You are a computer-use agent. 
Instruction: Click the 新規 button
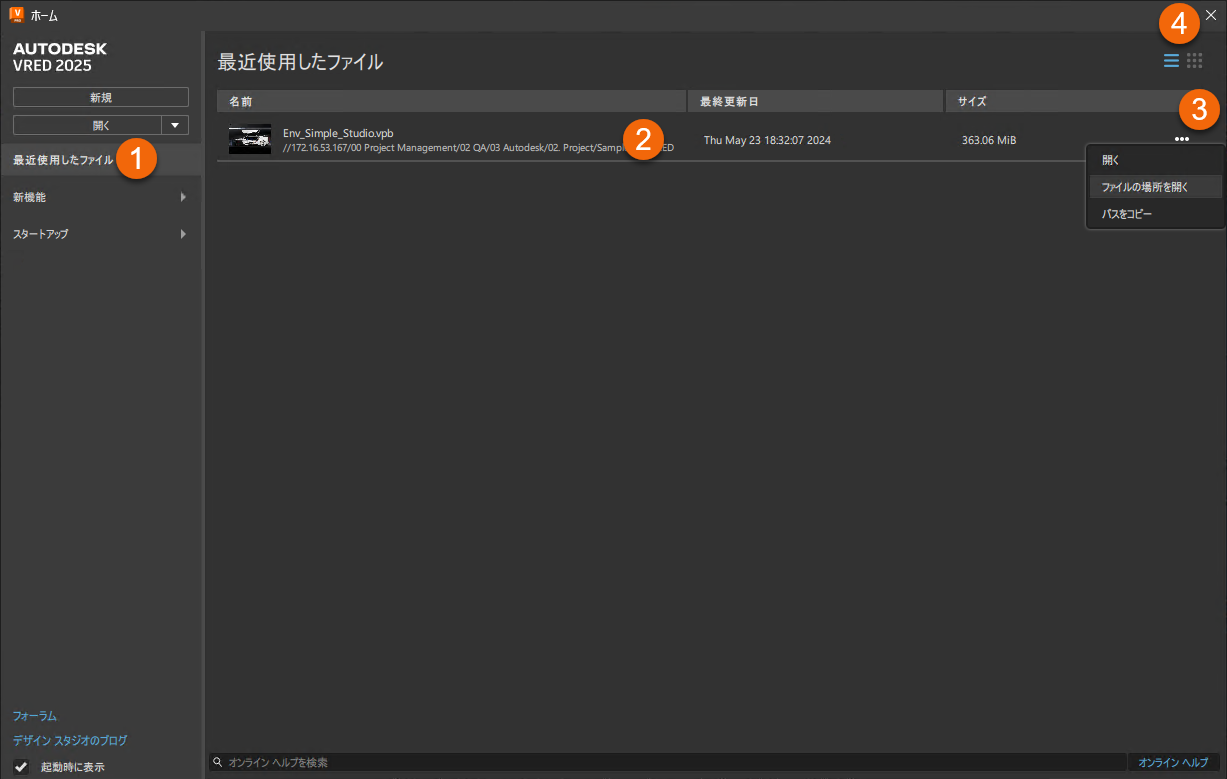(x=101, y=97)
